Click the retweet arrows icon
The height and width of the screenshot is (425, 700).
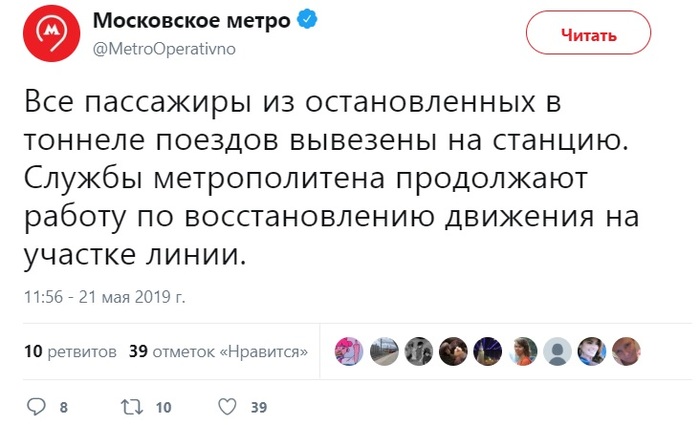pos(130,407)
